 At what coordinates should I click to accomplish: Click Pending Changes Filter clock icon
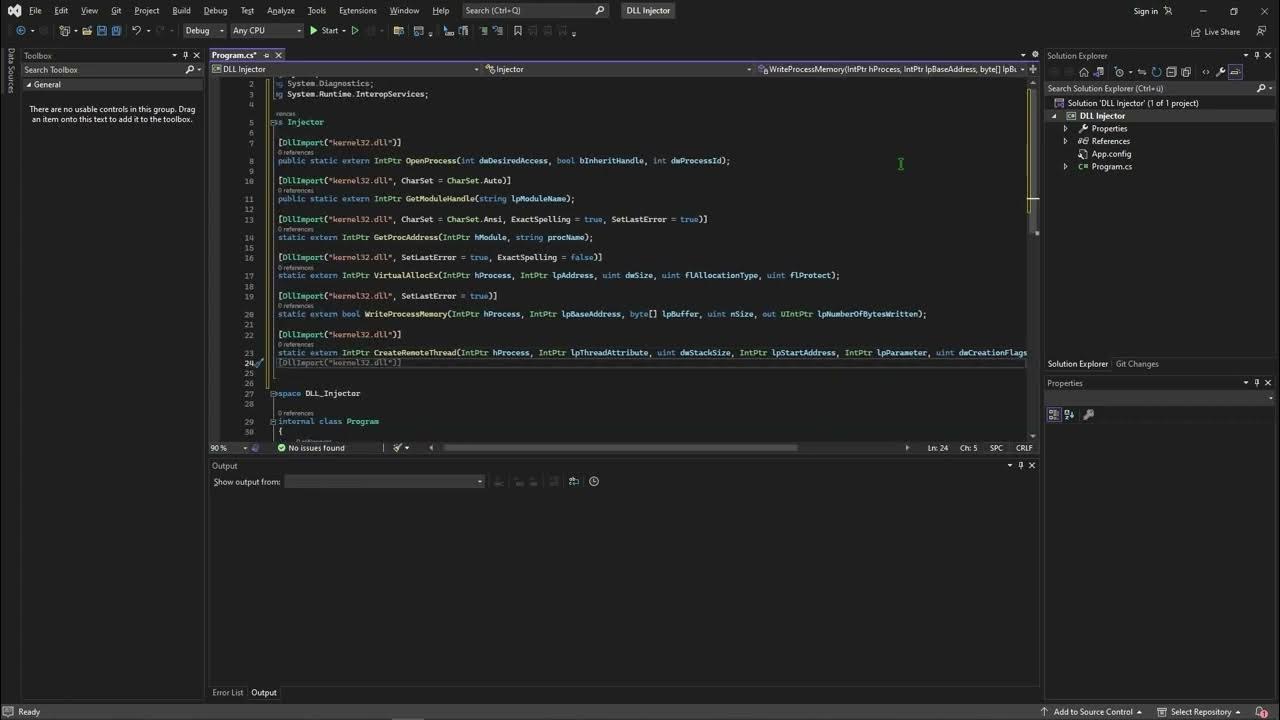[1121, 72]
